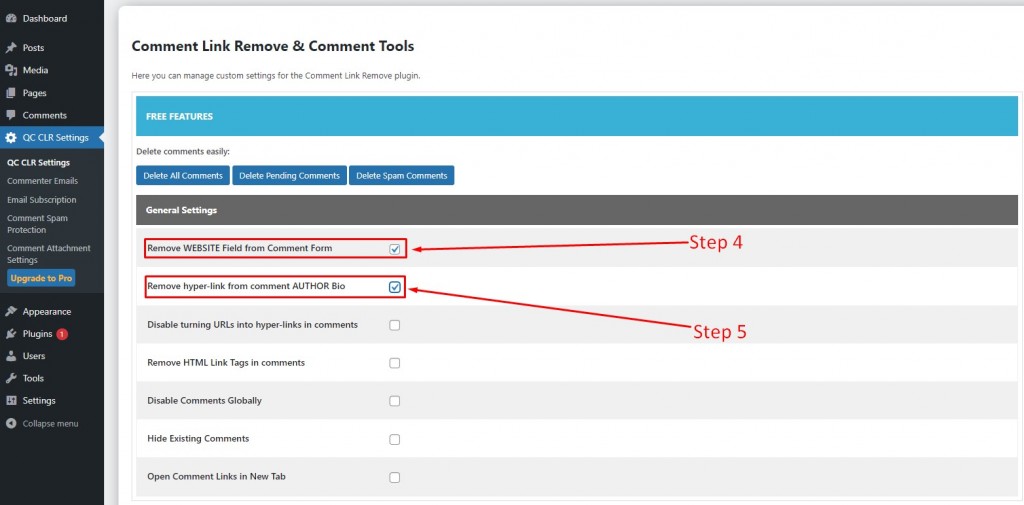Click the Appearance paintbrush icon
The height and width of the screenshot is (505, 1024).
pyautogui.click(x=11, y=312)
